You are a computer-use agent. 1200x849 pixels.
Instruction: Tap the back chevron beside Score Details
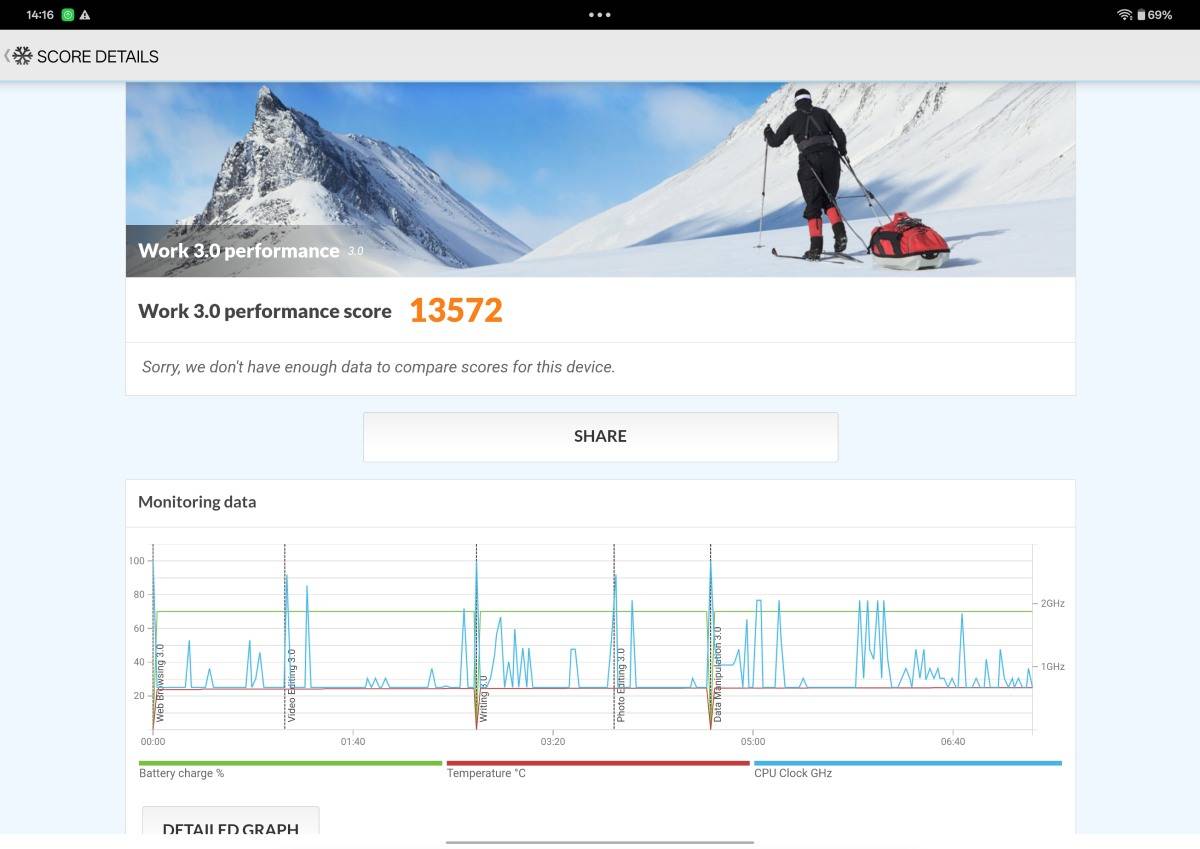(x=6, y=56)
